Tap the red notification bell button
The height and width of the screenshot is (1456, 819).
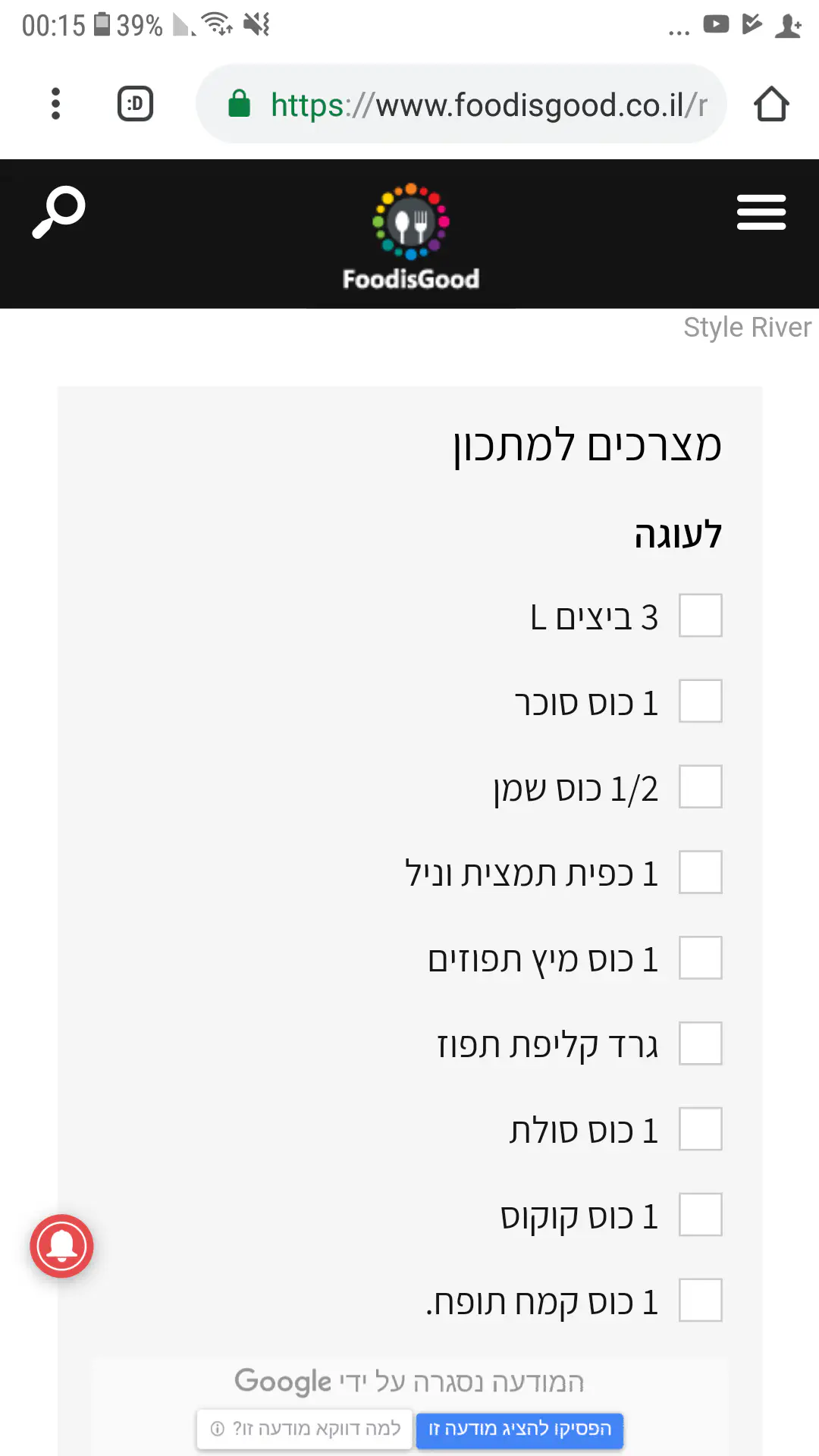61,1246
